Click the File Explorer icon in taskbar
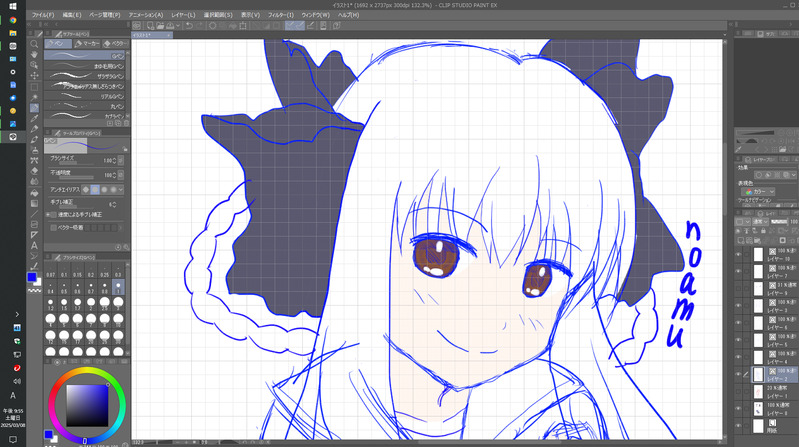 point(13,33)
